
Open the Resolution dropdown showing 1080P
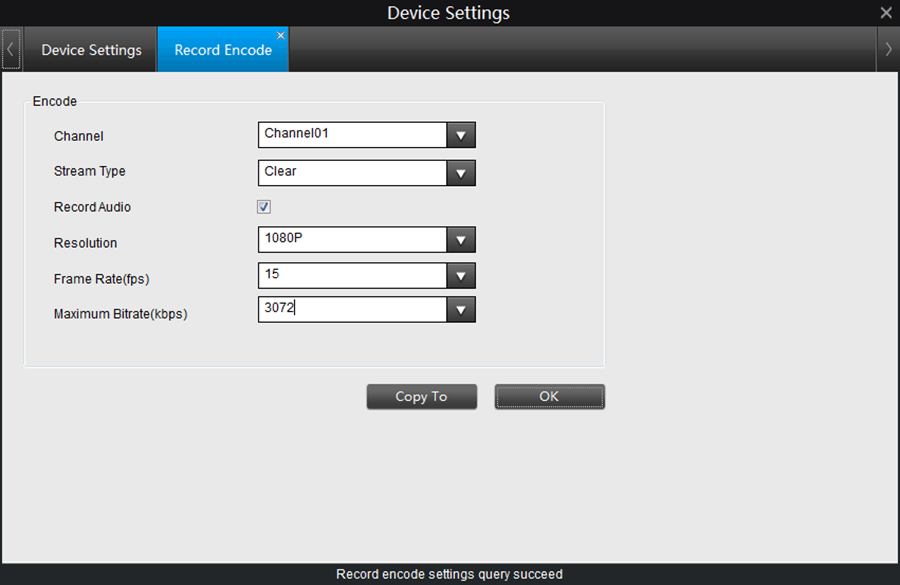[461, 239]
